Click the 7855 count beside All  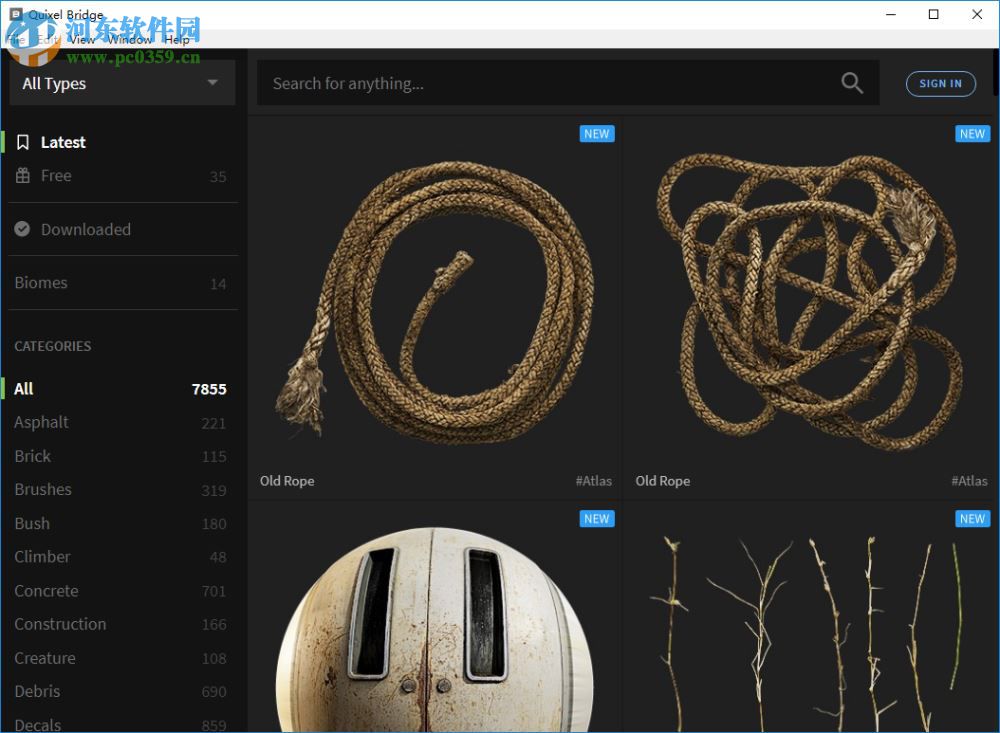[209, 389]
